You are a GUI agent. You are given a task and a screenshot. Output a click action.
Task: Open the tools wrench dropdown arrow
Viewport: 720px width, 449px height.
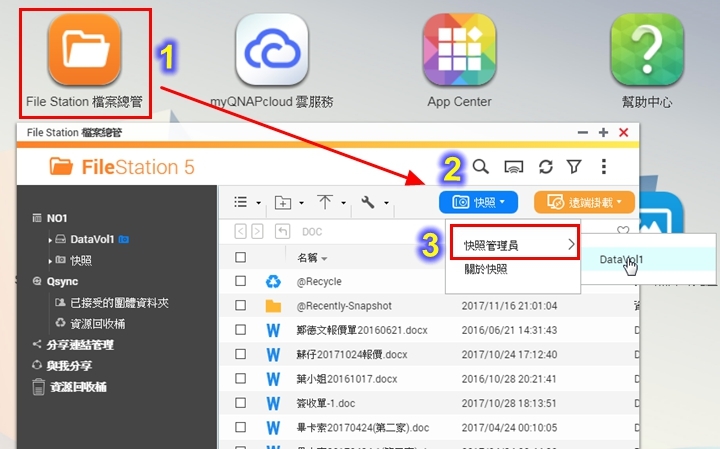[387, 203]
